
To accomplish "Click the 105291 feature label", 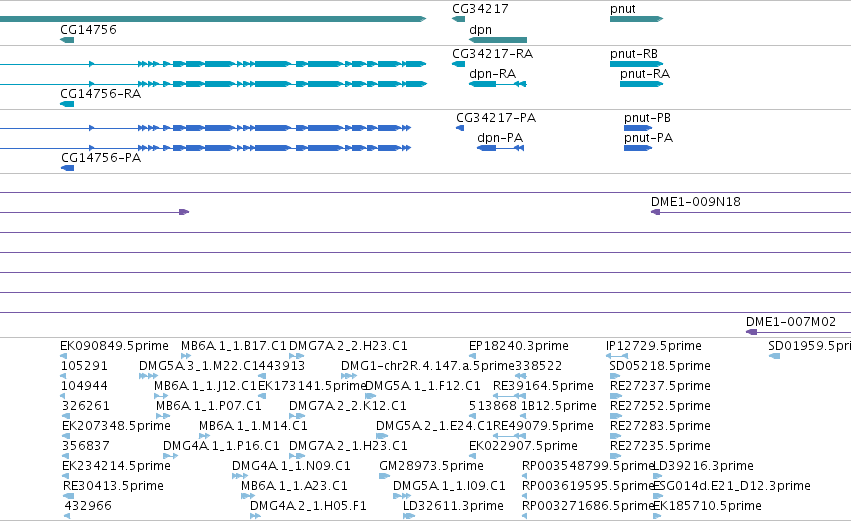I will (84, 366).
